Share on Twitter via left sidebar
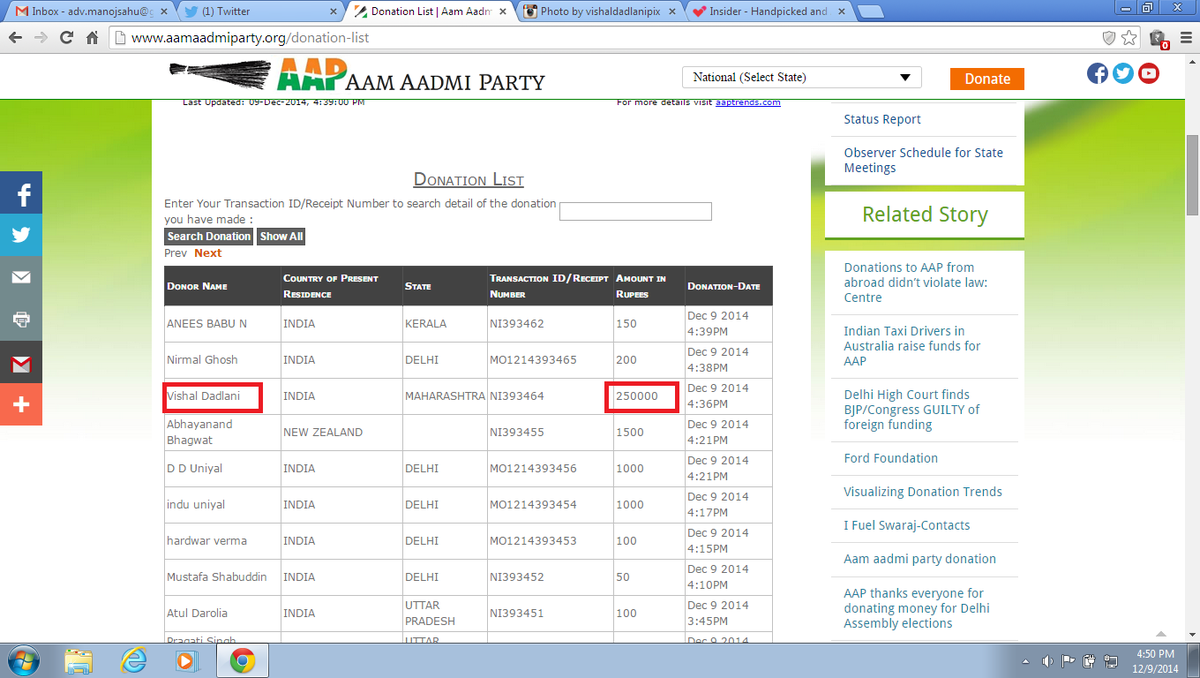Screen dimensions: 1200x678 [x=21, y=235]
